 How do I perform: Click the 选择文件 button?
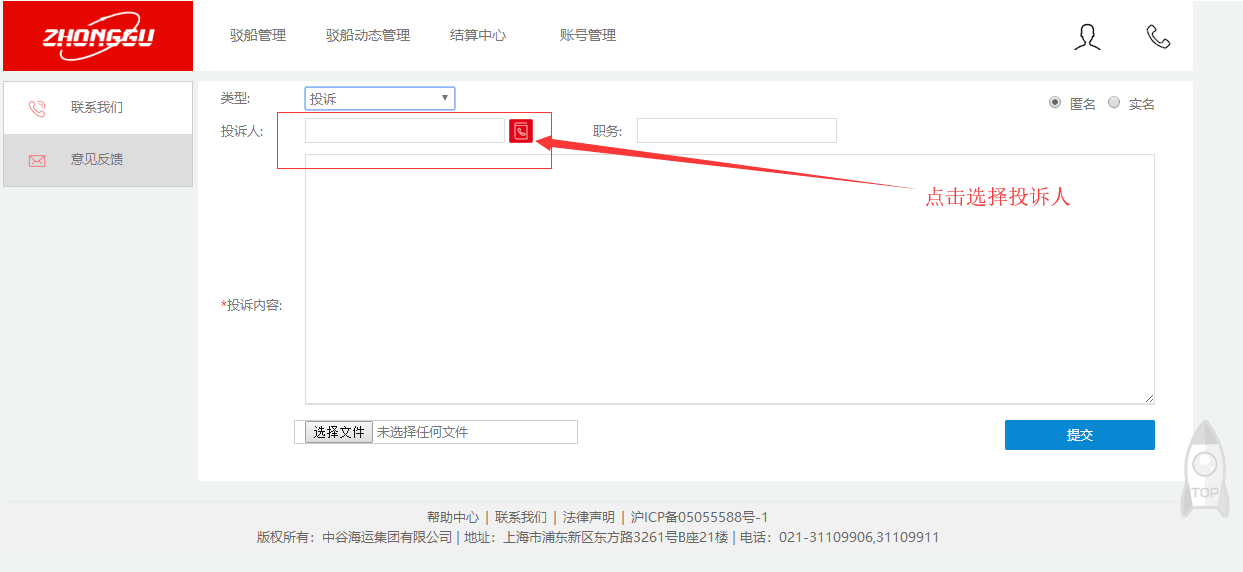point(339,432)
